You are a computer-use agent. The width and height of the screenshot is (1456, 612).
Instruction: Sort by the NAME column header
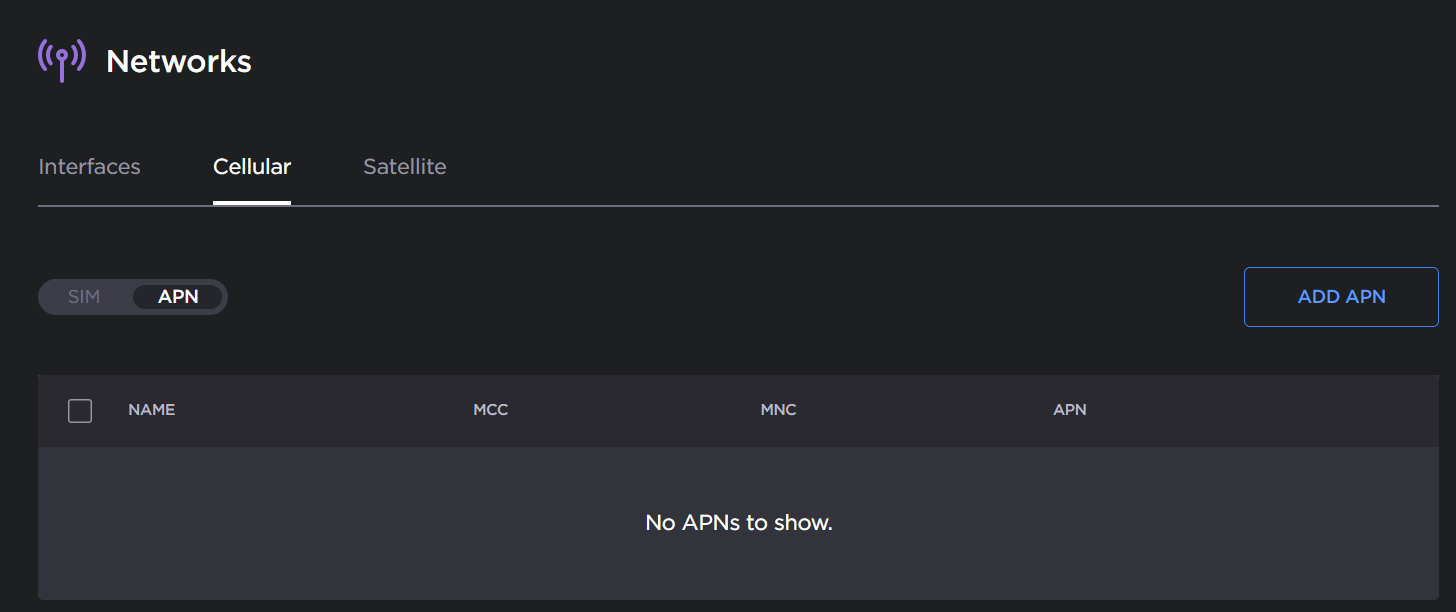click(x=152, y=410)
